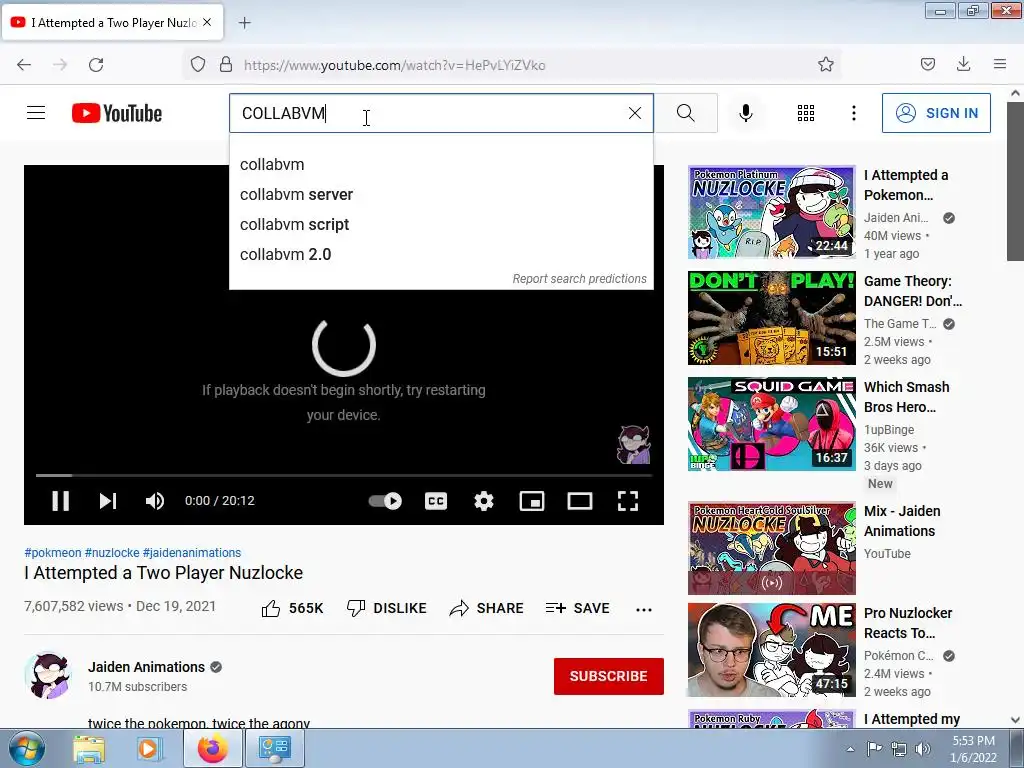The height and width of the screenshot is (768, 1024).
Task: Reload the current page
Action: pos(96,65)
